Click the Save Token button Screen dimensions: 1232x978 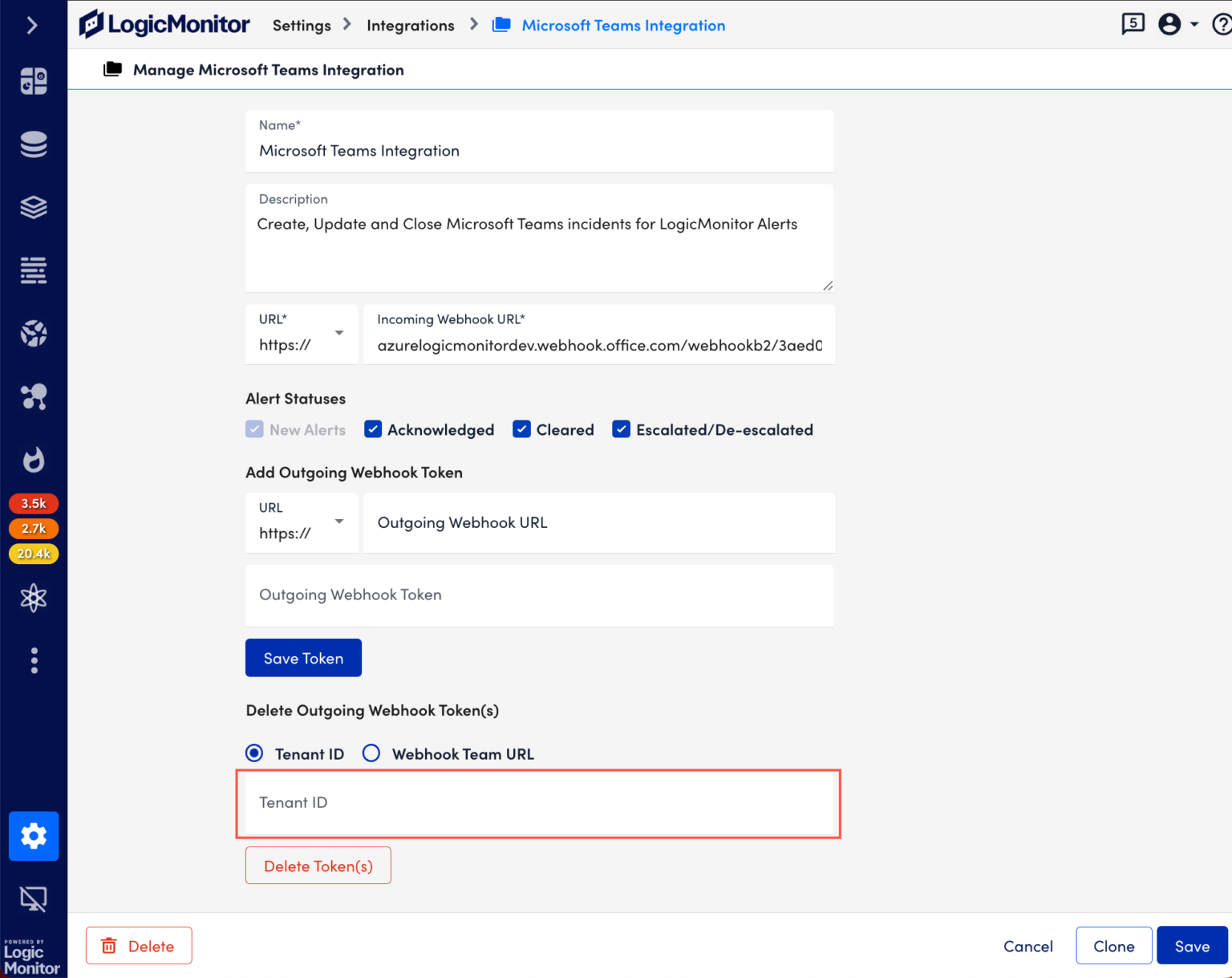[x=303, y=657]
